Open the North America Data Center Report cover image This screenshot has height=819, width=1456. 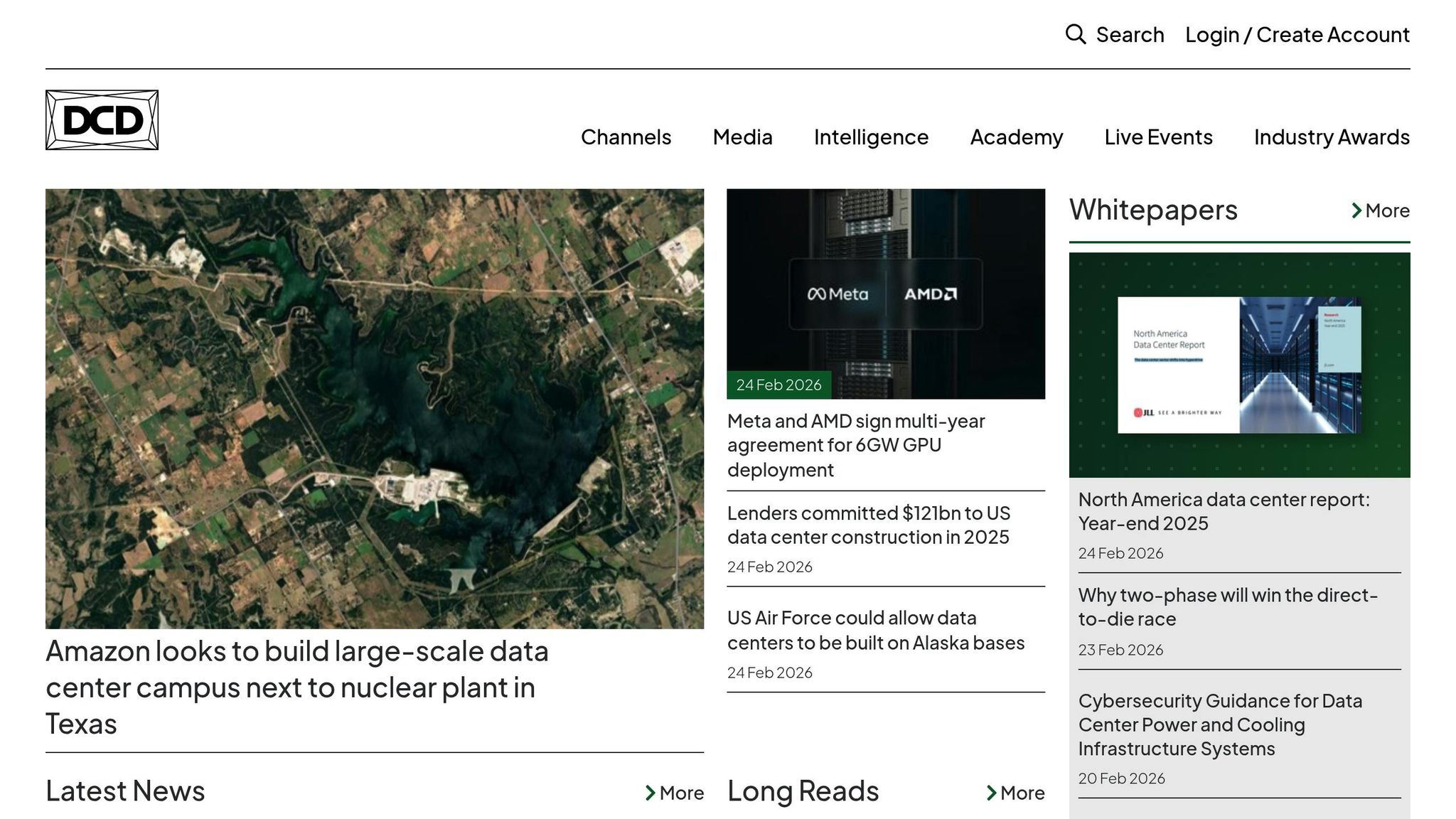(1239, 365)
